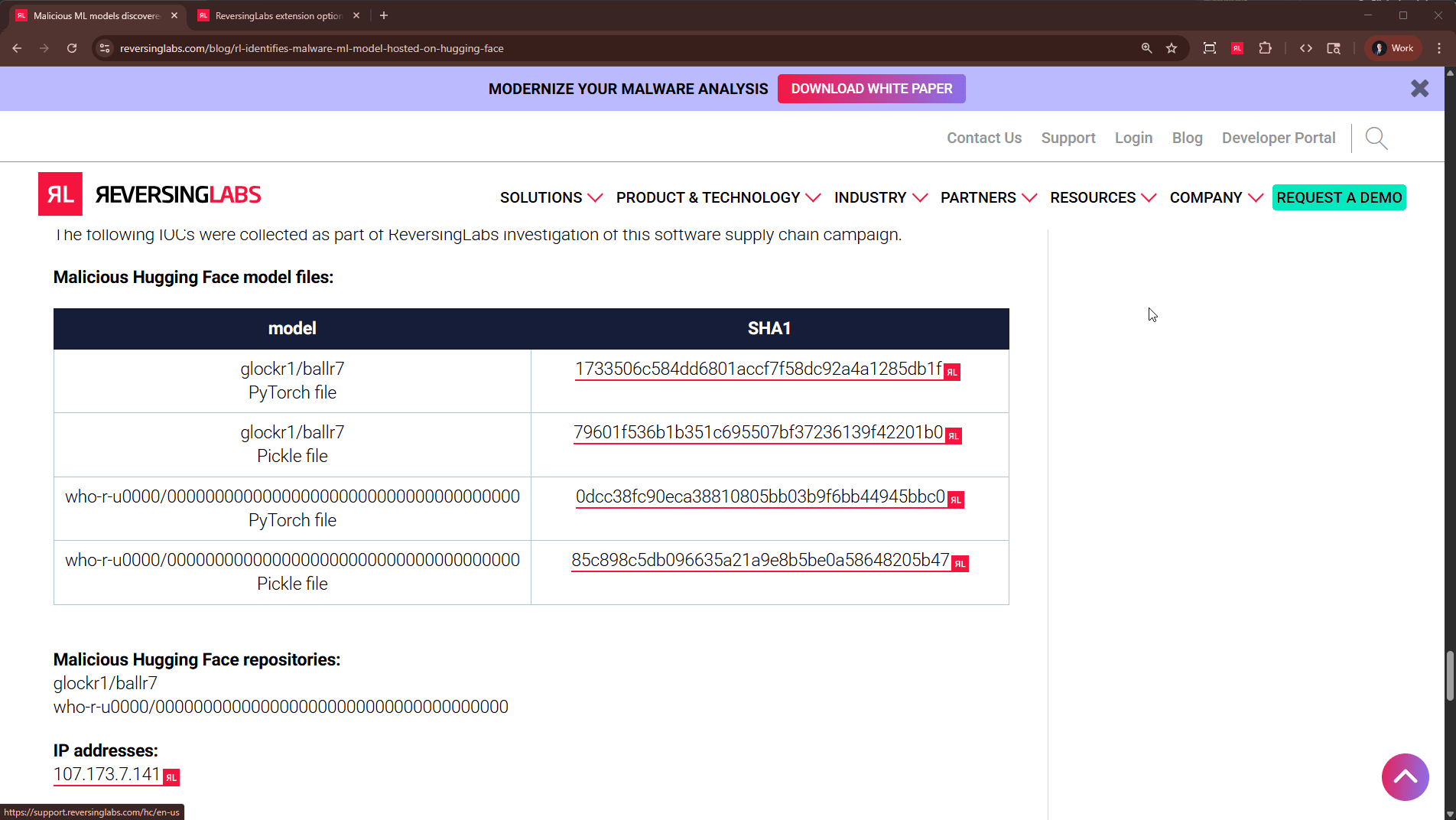
Task: Open the ReversingLabs extension icon in toolbar
Action: point(1237,48)
